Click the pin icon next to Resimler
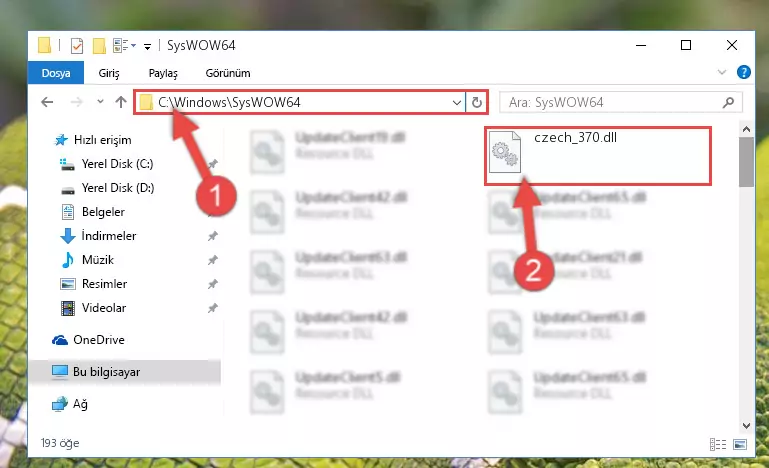Screen dimensions: 769x468 click(x=212, y=285)
